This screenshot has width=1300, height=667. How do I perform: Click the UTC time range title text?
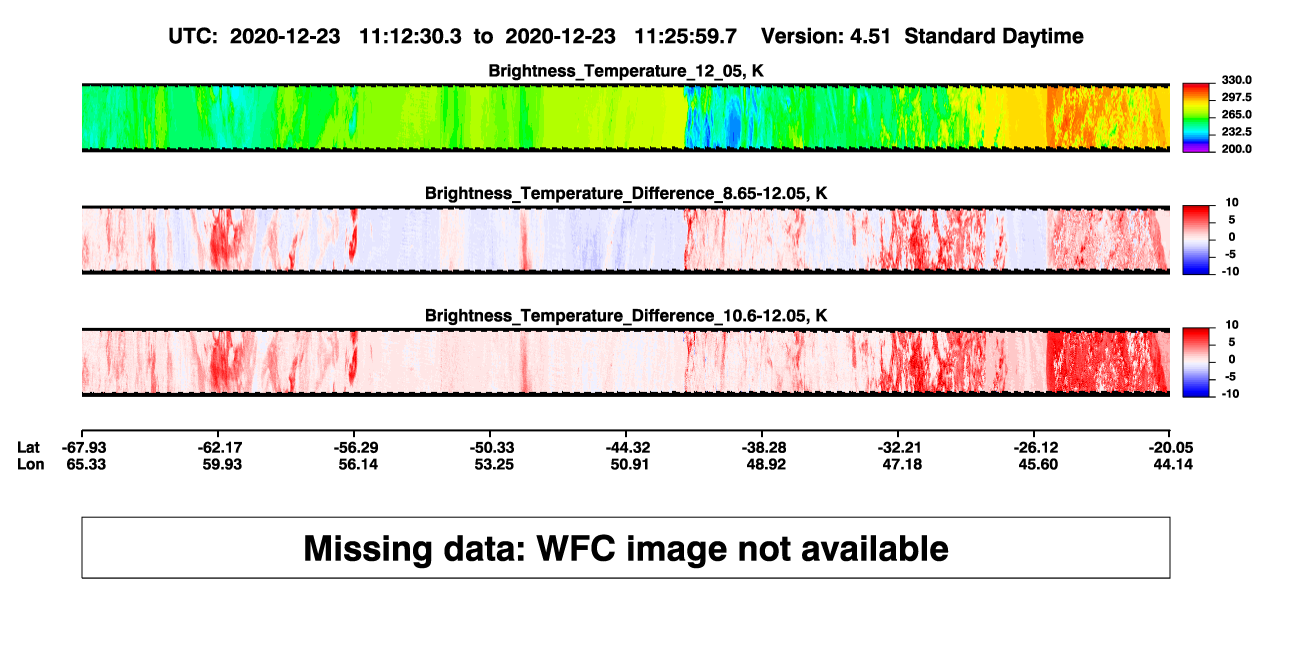tap(626, 36)
